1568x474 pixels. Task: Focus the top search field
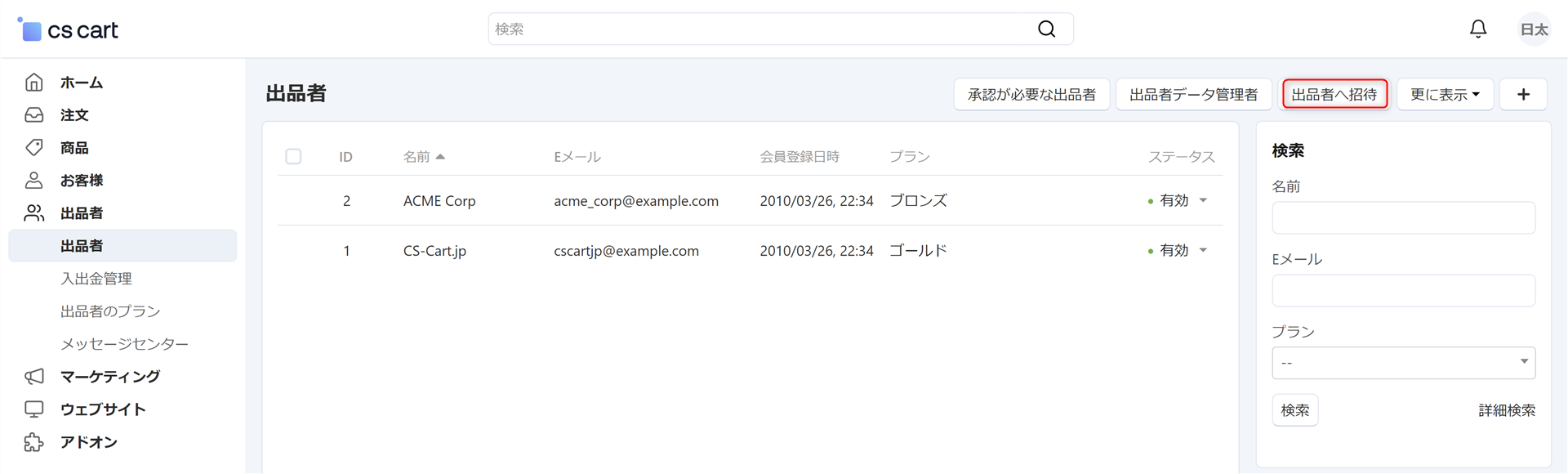(780, 29)
